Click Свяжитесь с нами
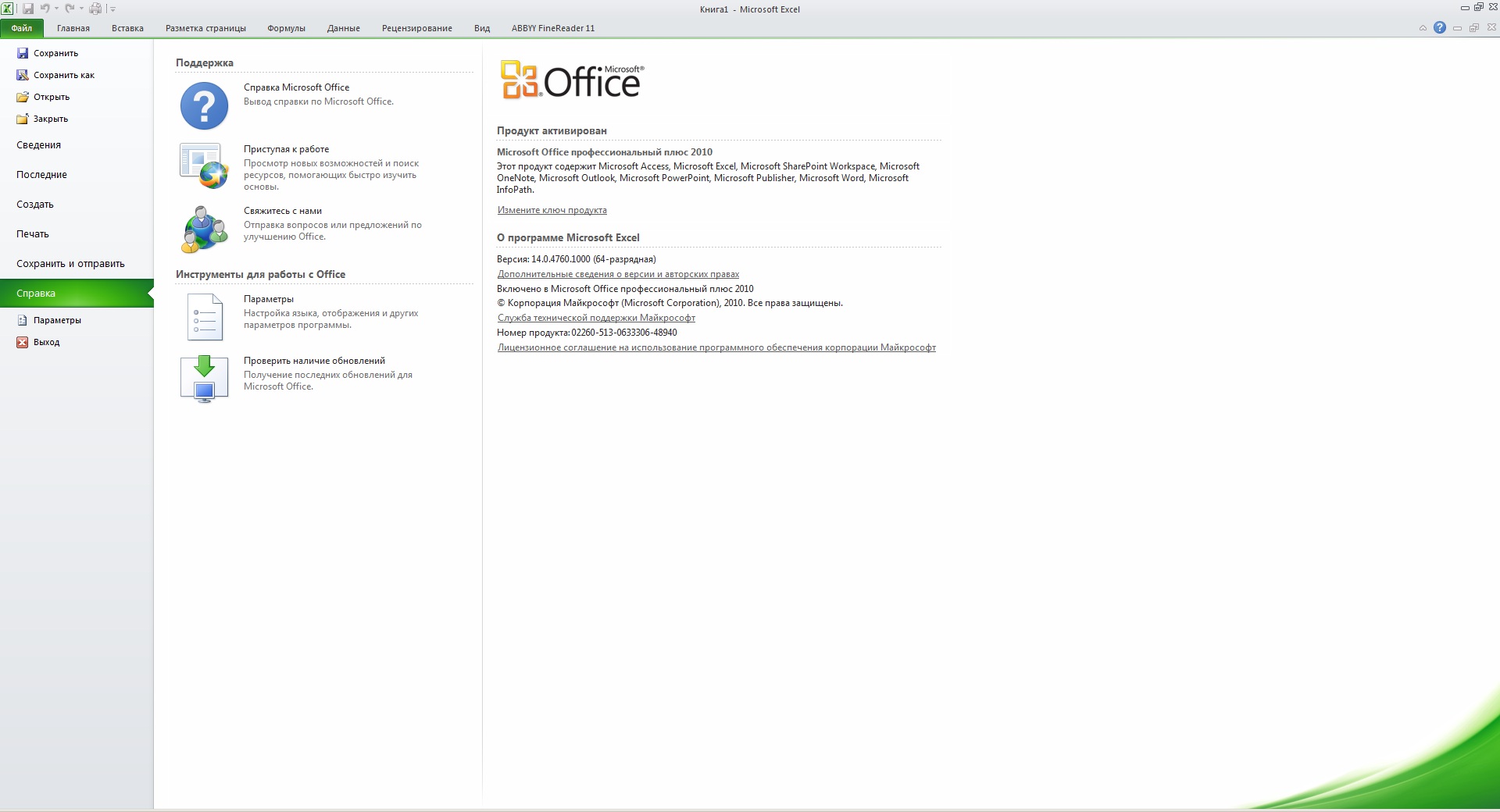Screen dimensions: 1500x812 283,211
